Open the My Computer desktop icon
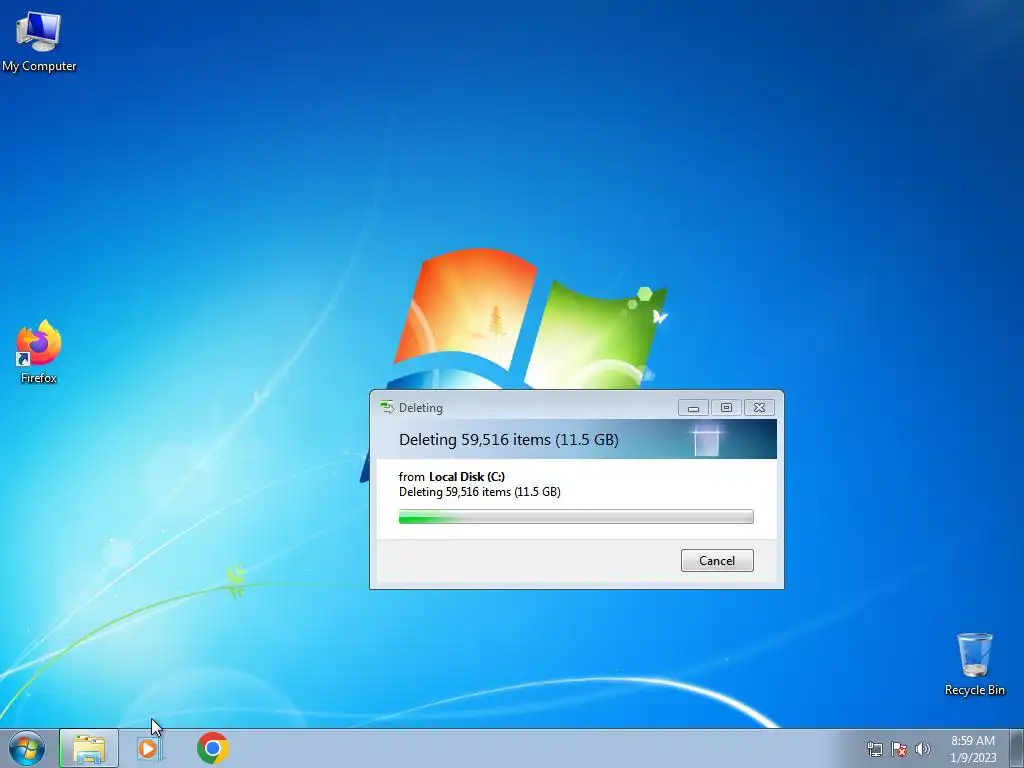The image size is (1024, 768). [39, 40]
